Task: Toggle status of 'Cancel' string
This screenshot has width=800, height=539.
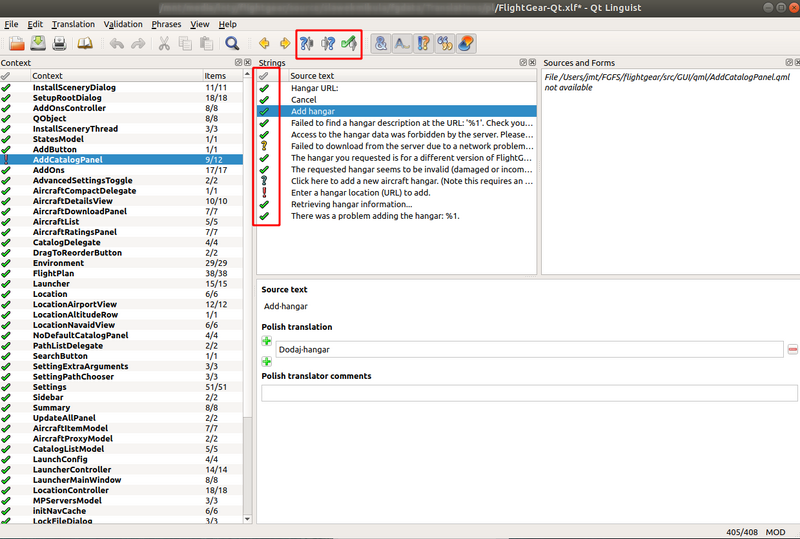Action: (264, 100)
